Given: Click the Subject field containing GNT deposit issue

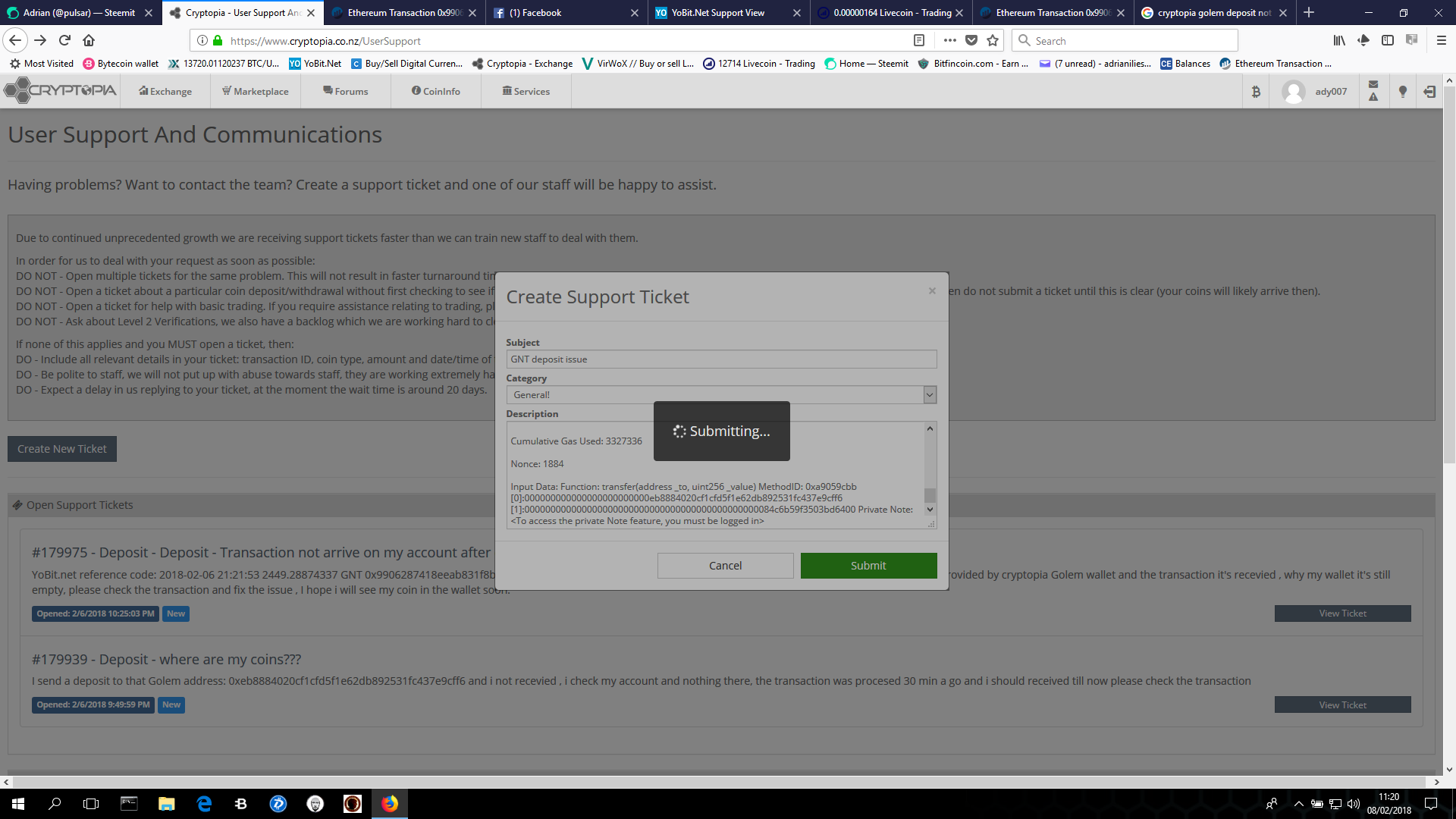Looking at the screenshot, I should pyautogui.click(x=721, y=359).
